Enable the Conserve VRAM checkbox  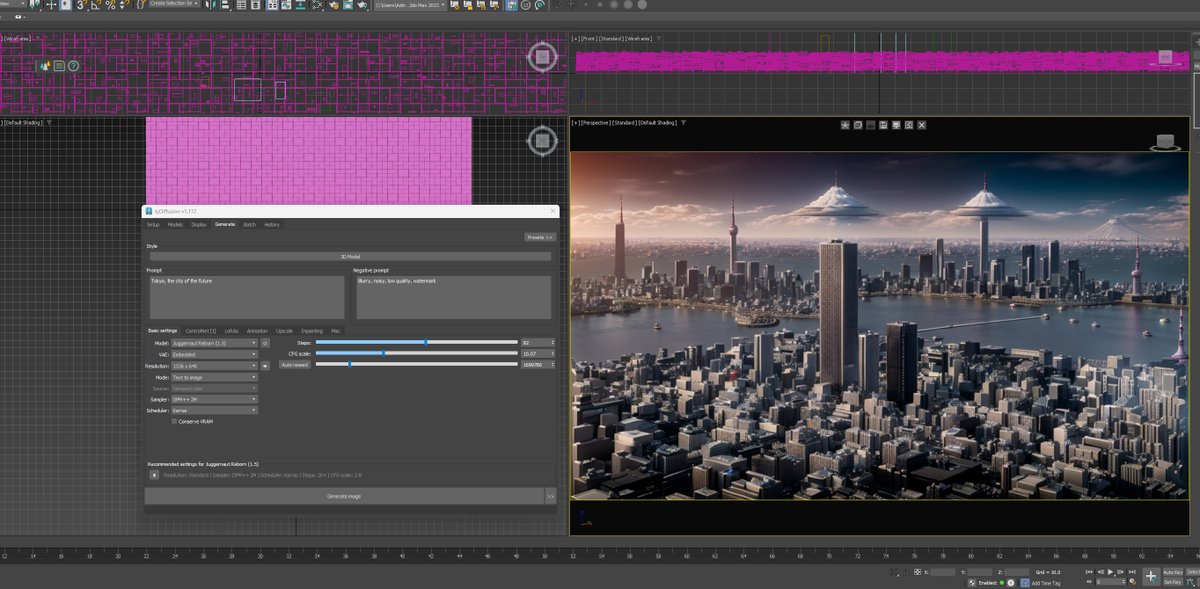[172, 421]
